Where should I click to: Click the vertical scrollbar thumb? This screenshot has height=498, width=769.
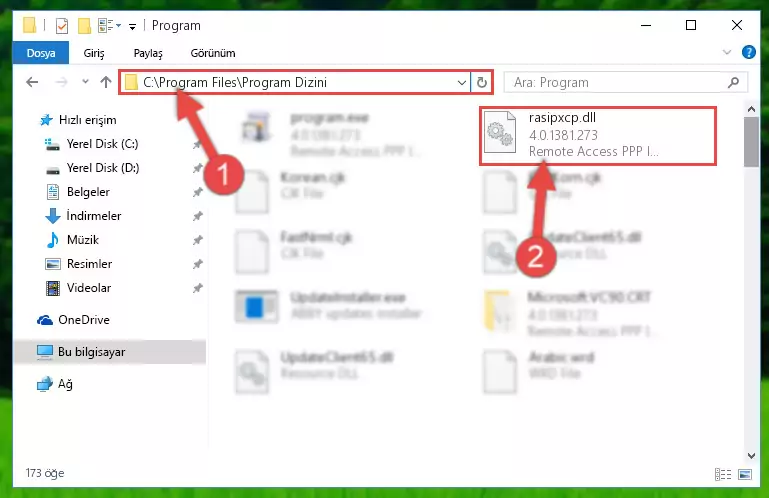pyautogui.click(x=751, y=142)
